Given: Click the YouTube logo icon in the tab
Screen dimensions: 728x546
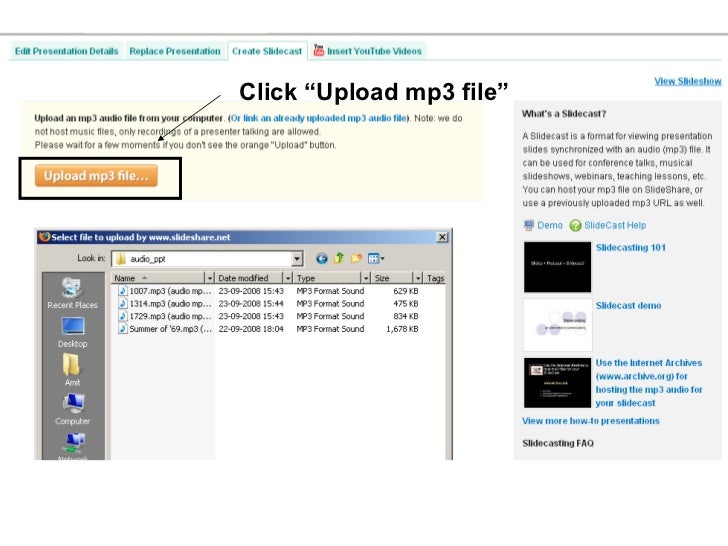Looking at the screenshot, I should pyautogui.click(x=318, y=50).
